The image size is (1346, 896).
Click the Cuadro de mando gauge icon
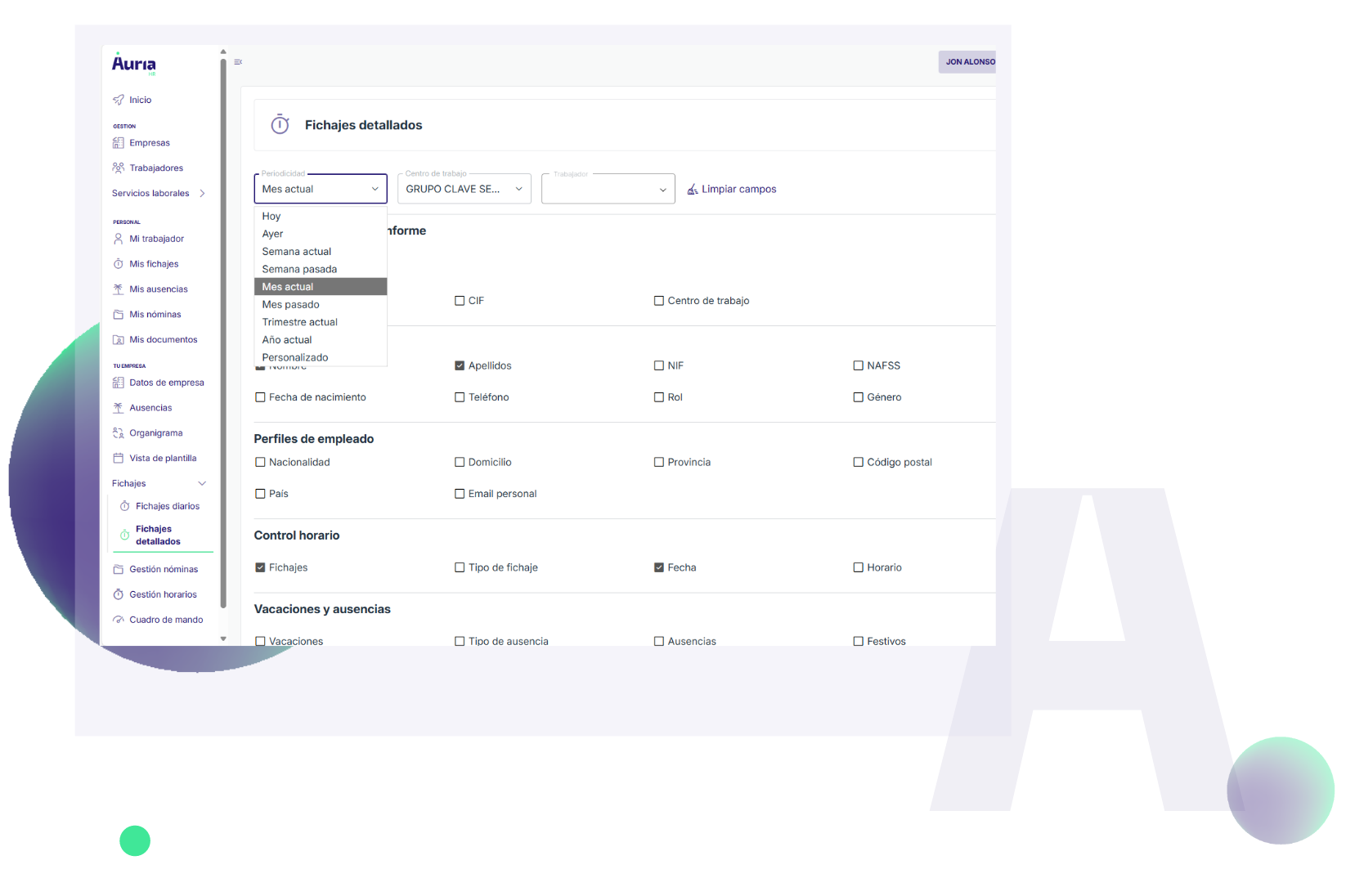coord(119,620)
